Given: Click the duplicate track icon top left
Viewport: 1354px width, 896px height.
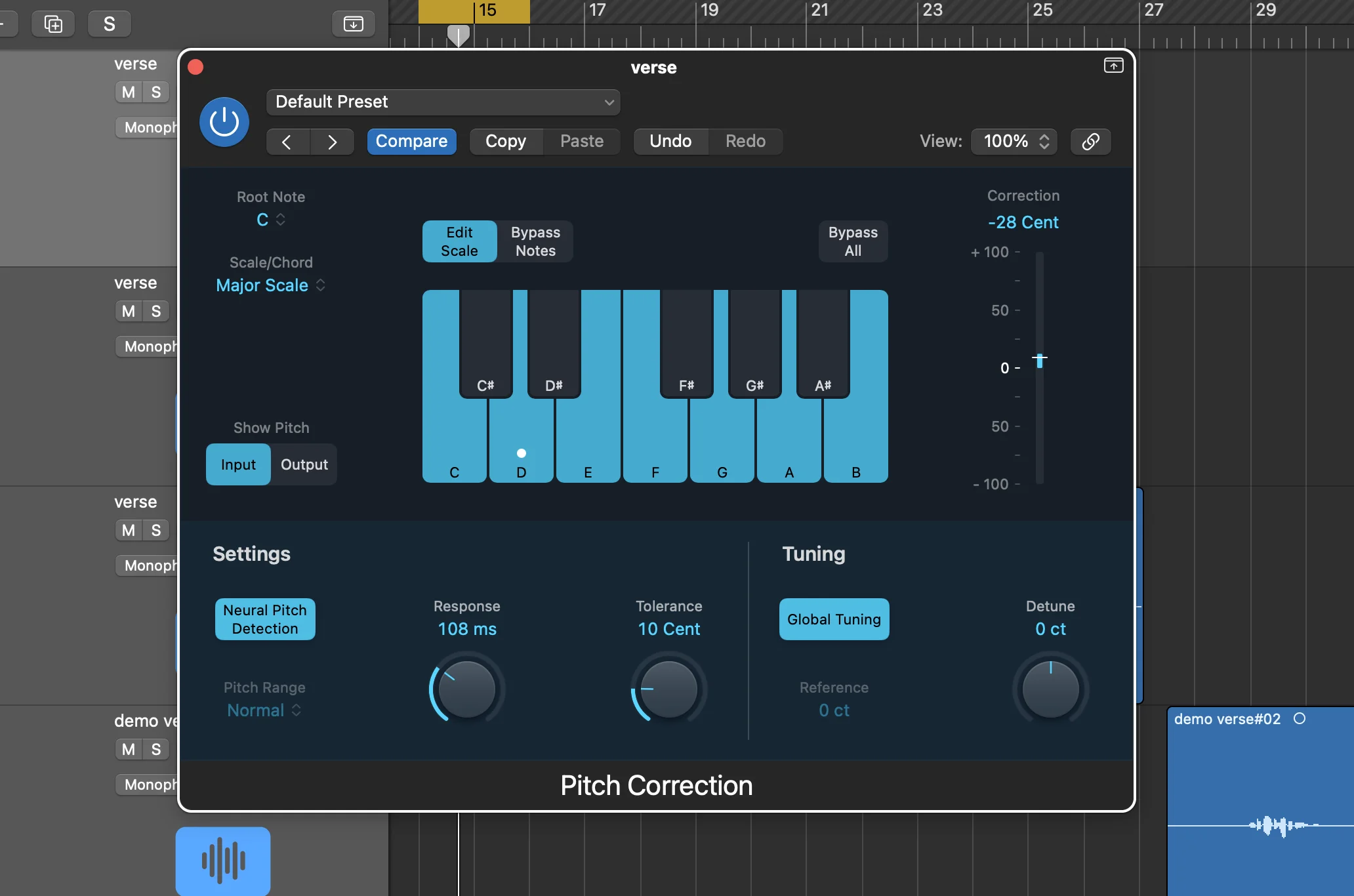Looking at the screenshot, I should coord(52,23).
